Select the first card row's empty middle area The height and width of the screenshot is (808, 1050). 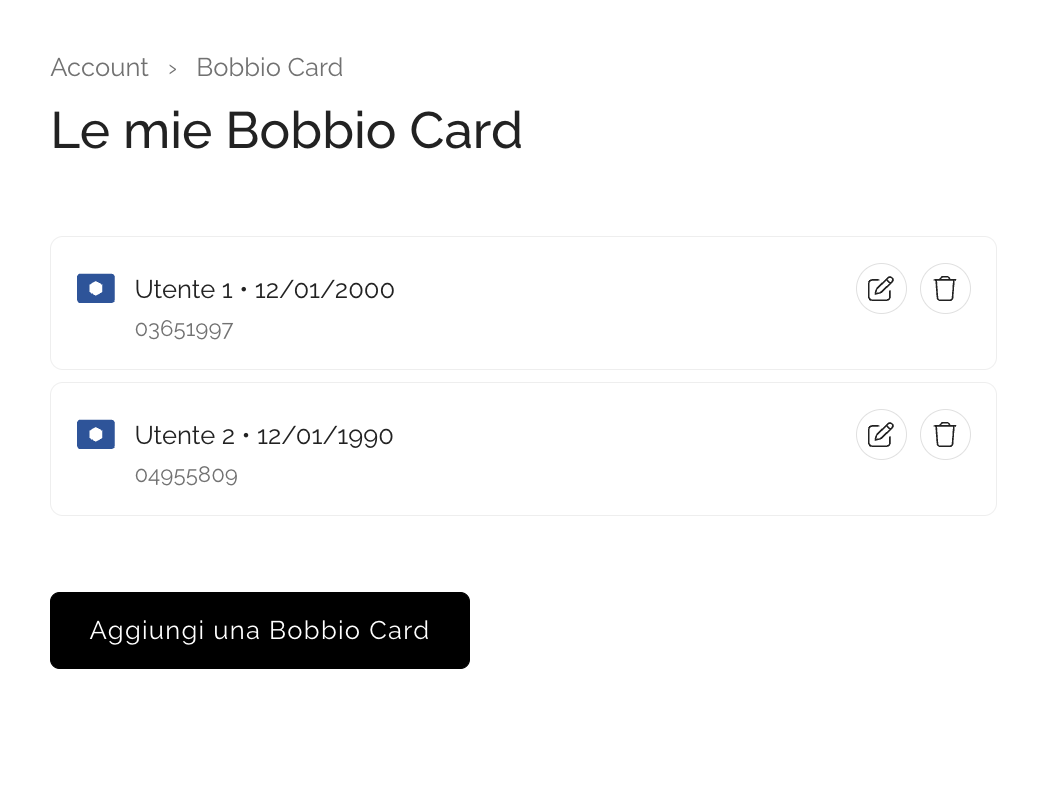620,303
